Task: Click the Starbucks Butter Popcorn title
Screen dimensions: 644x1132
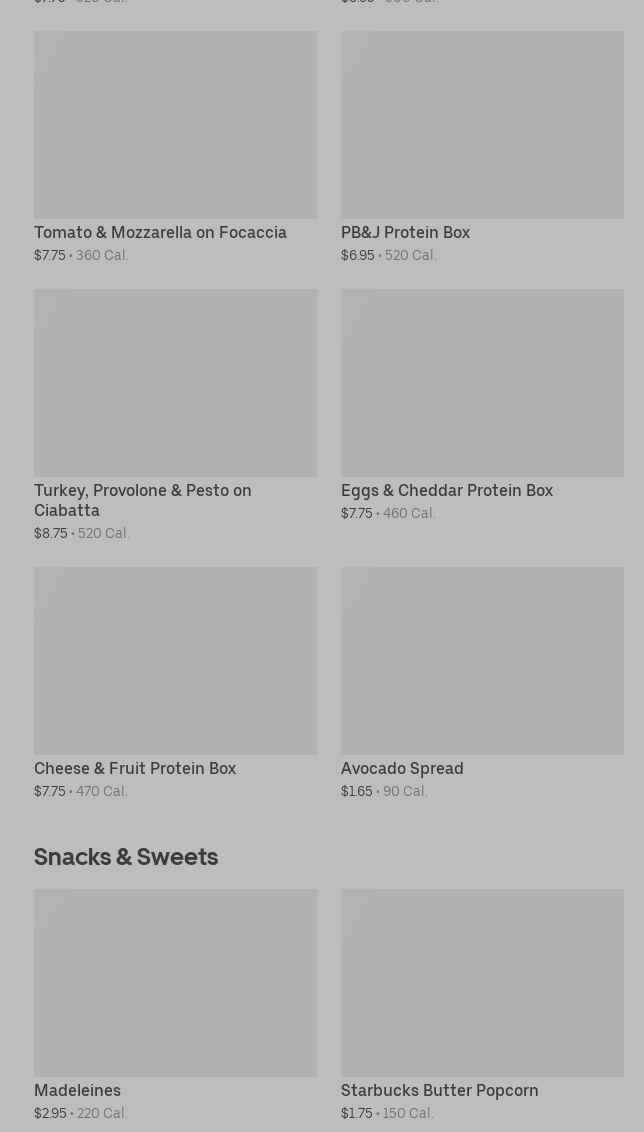Action: 439,1091
